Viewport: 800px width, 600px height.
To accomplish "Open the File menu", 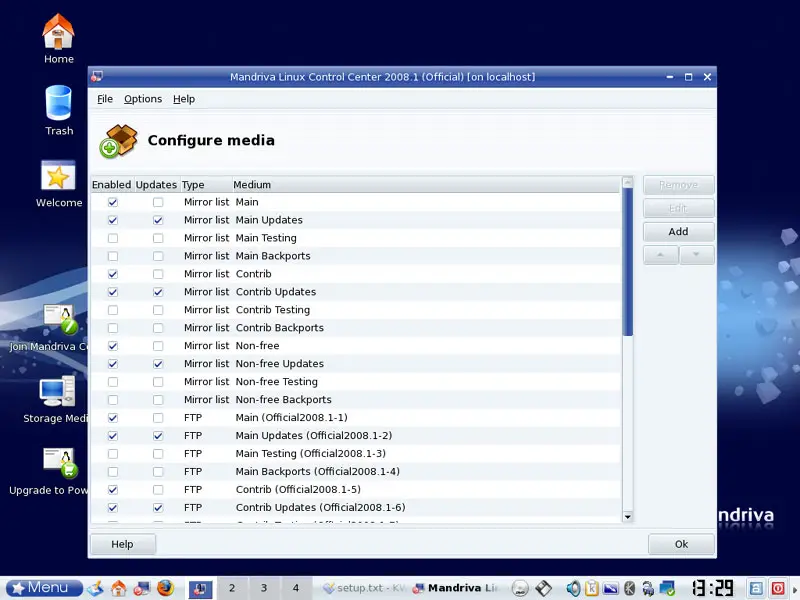I will point(105,99).
